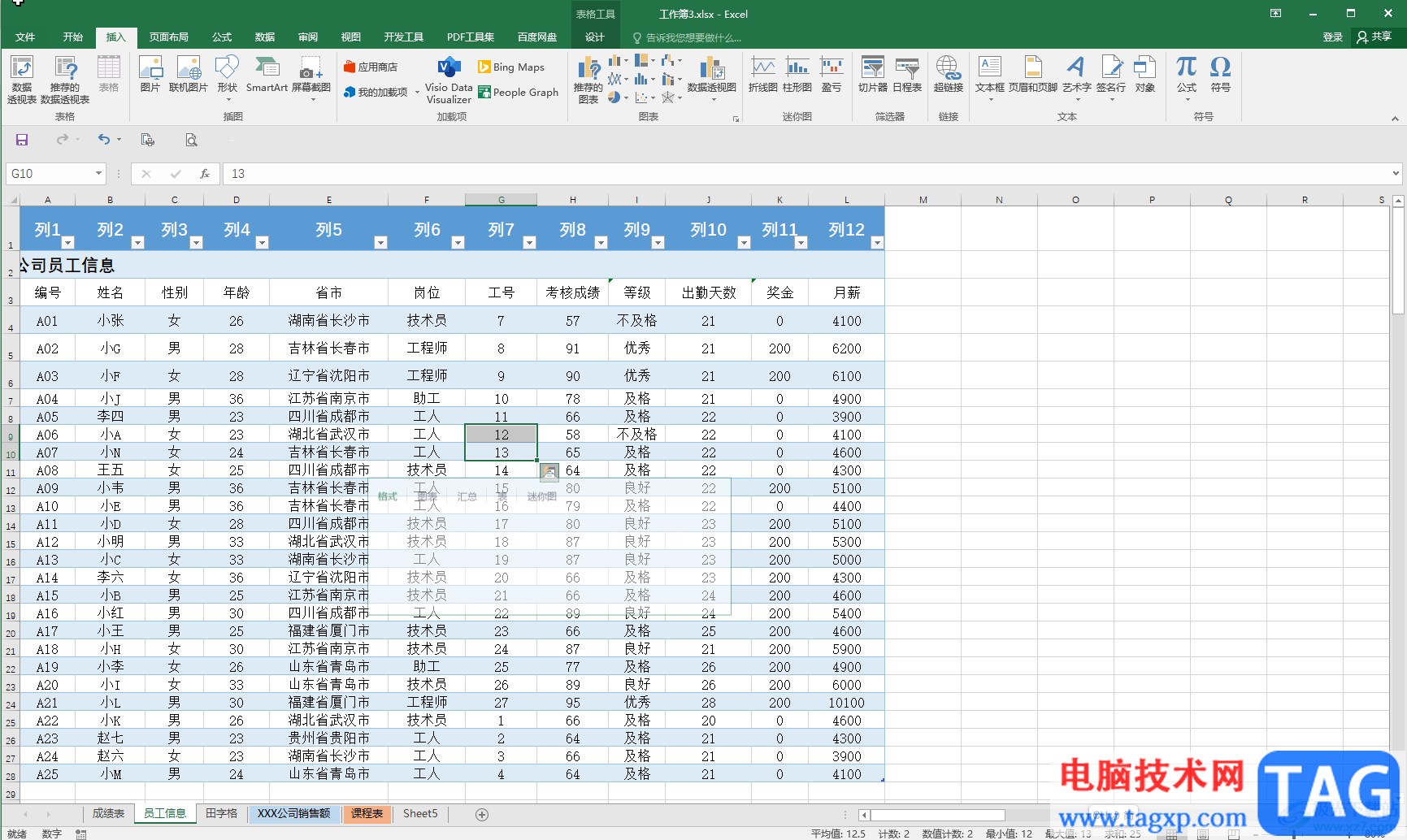Click the Quick Analysis button near G11
The image size is (1407, 840).
(x=549, y=472)
